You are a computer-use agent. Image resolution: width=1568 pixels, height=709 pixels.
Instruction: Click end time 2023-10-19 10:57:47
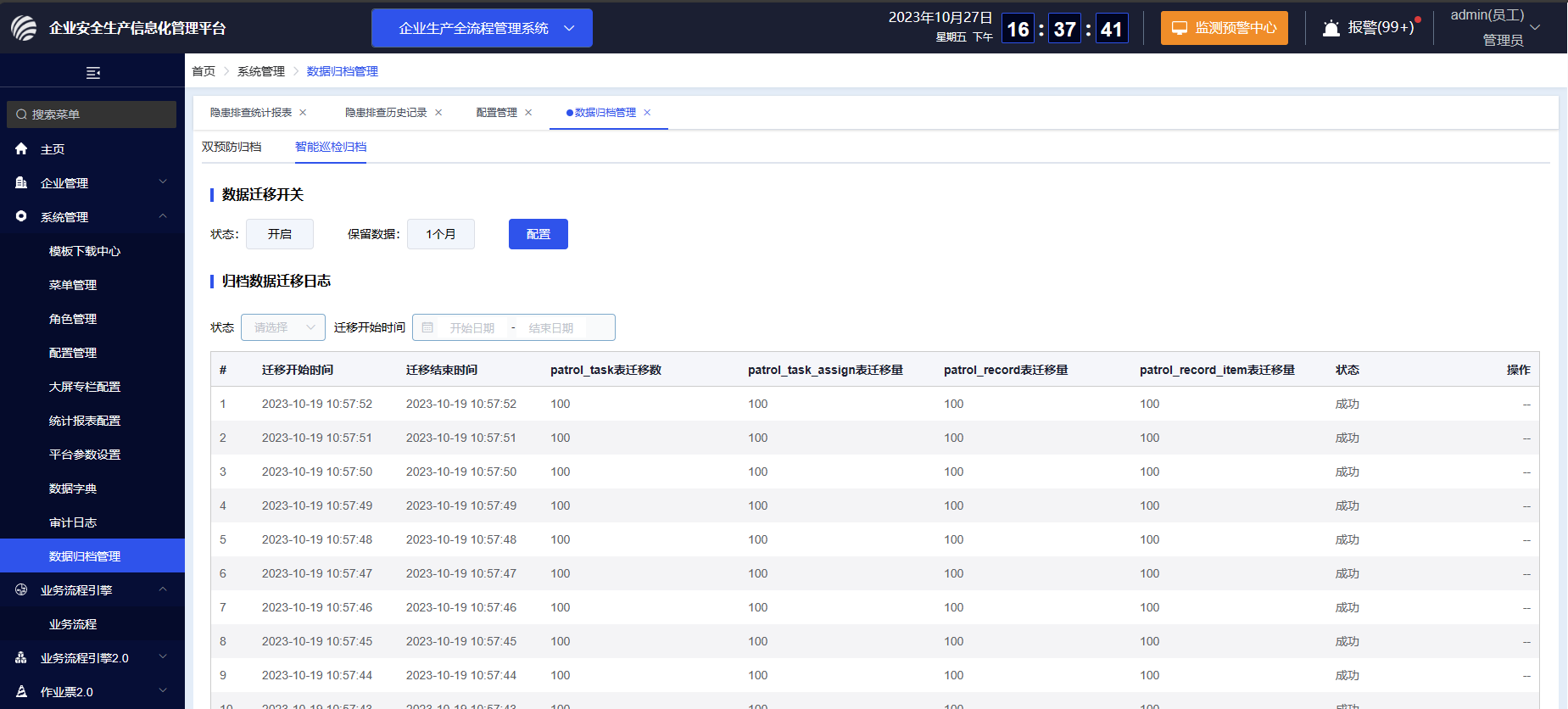pyautogui.click(x=461, y=573)
